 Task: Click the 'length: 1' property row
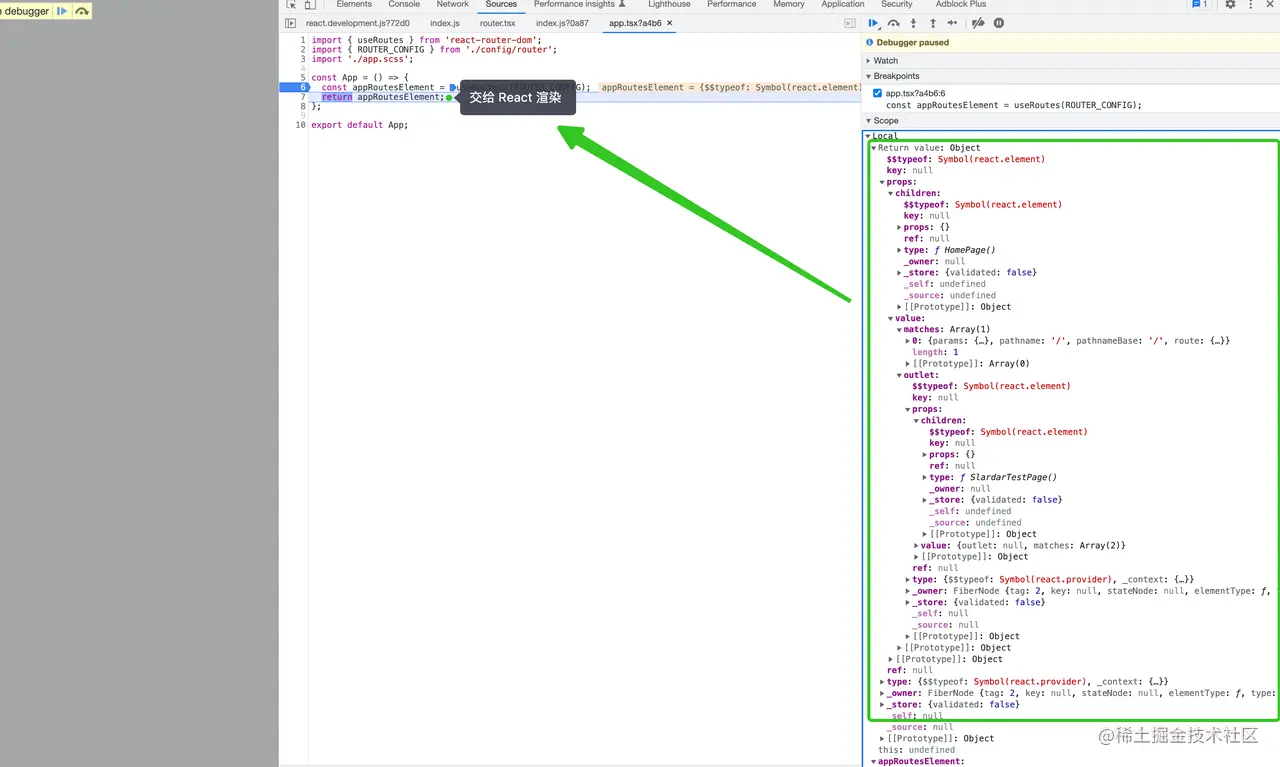coord(935,353)
